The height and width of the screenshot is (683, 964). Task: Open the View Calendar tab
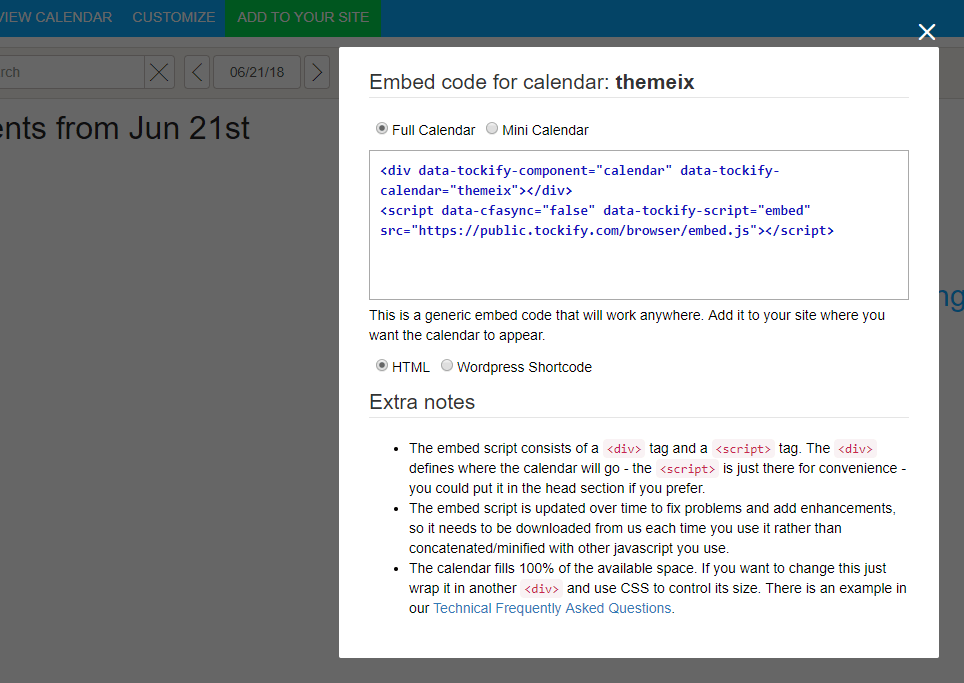click(56, 17)
